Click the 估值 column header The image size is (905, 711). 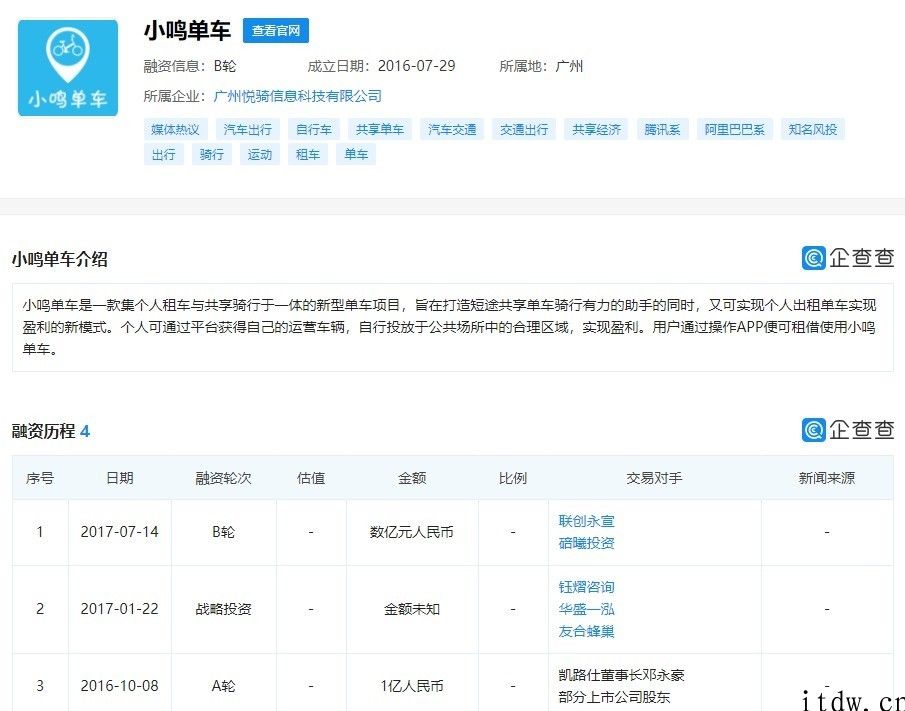pos(311,478)
